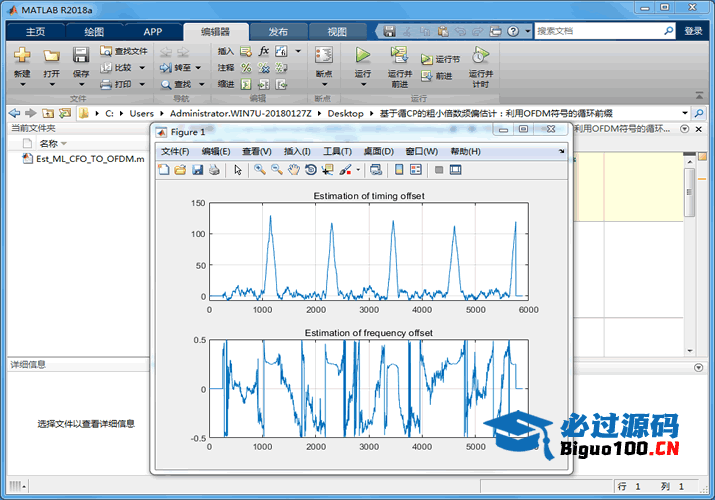Screen dimensions: 715x500
Task: Open 文件(F) menu in Figure 1
Action: coord(175,151)
